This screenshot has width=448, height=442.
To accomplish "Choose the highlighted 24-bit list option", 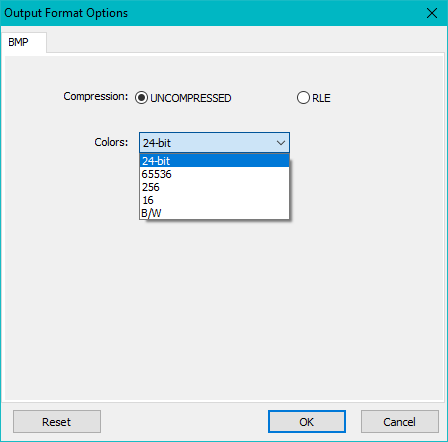I will click(x=214, y=161).
